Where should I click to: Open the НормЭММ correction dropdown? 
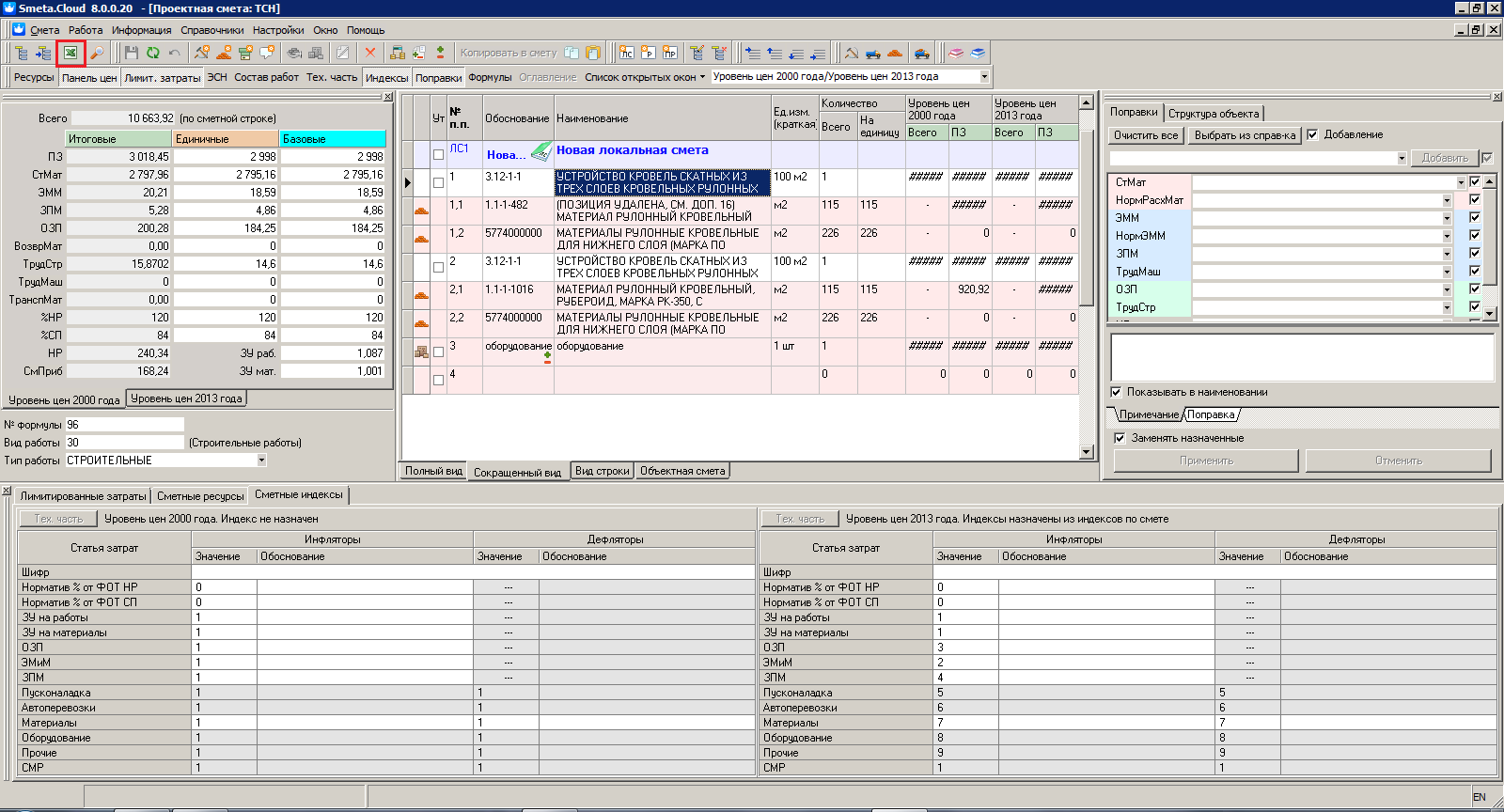coord(1447,236)
